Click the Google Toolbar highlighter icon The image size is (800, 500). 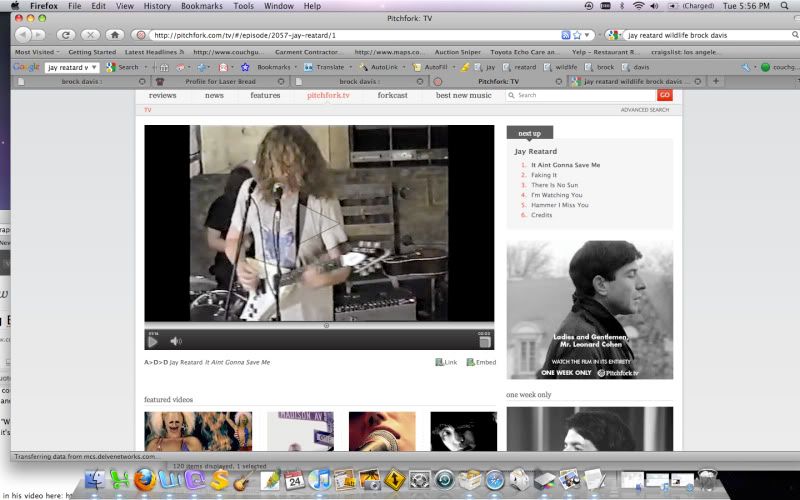click(x=465, y=67)
